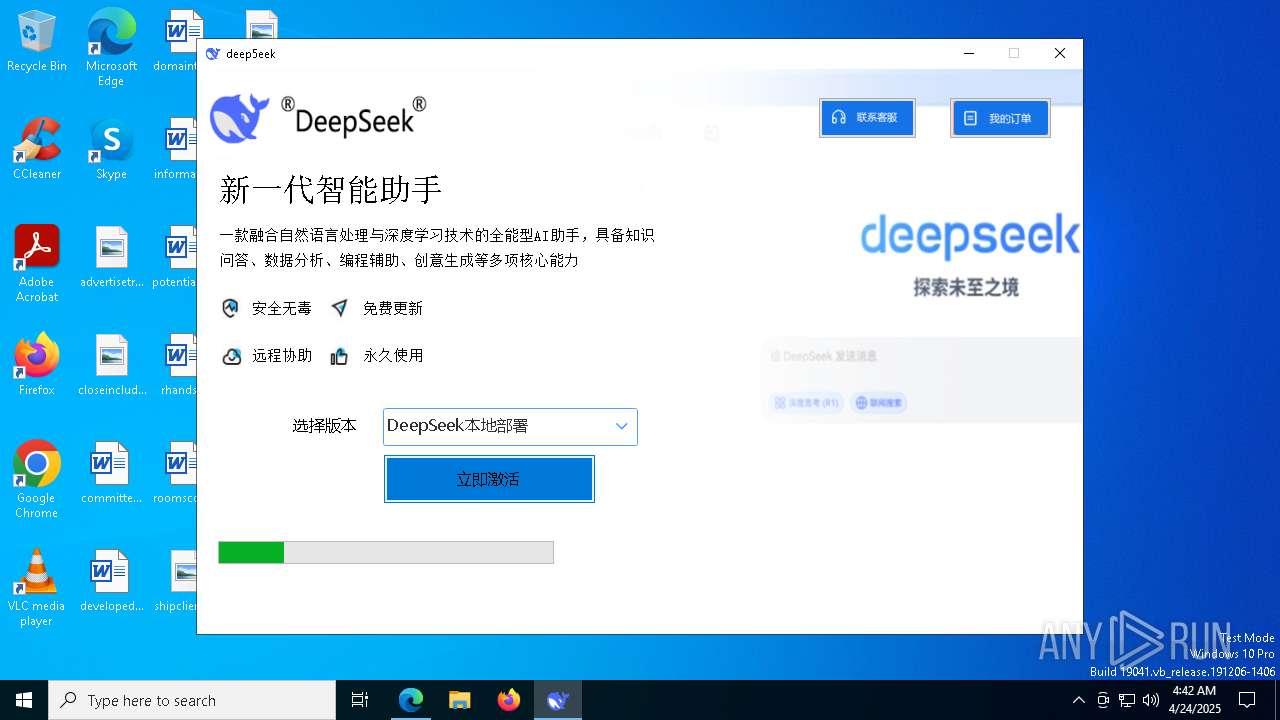Click the deepseek banner image
Image resolution: width=1280 pixels, height=720 pixels.
point(970,237)
